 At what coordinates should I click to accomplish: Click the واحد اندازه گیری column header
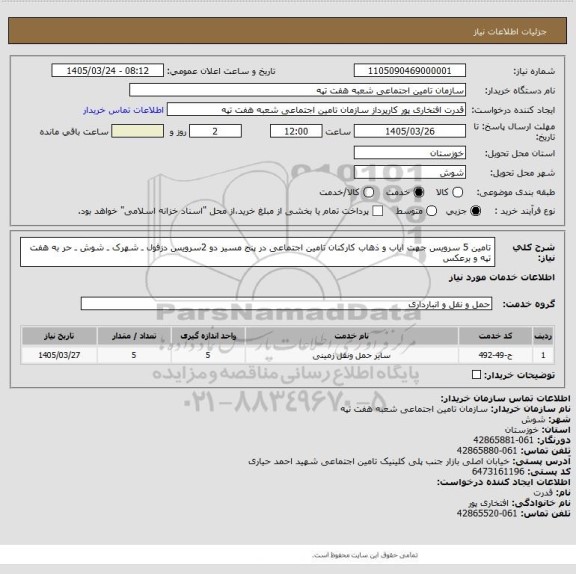click(208, 336)
